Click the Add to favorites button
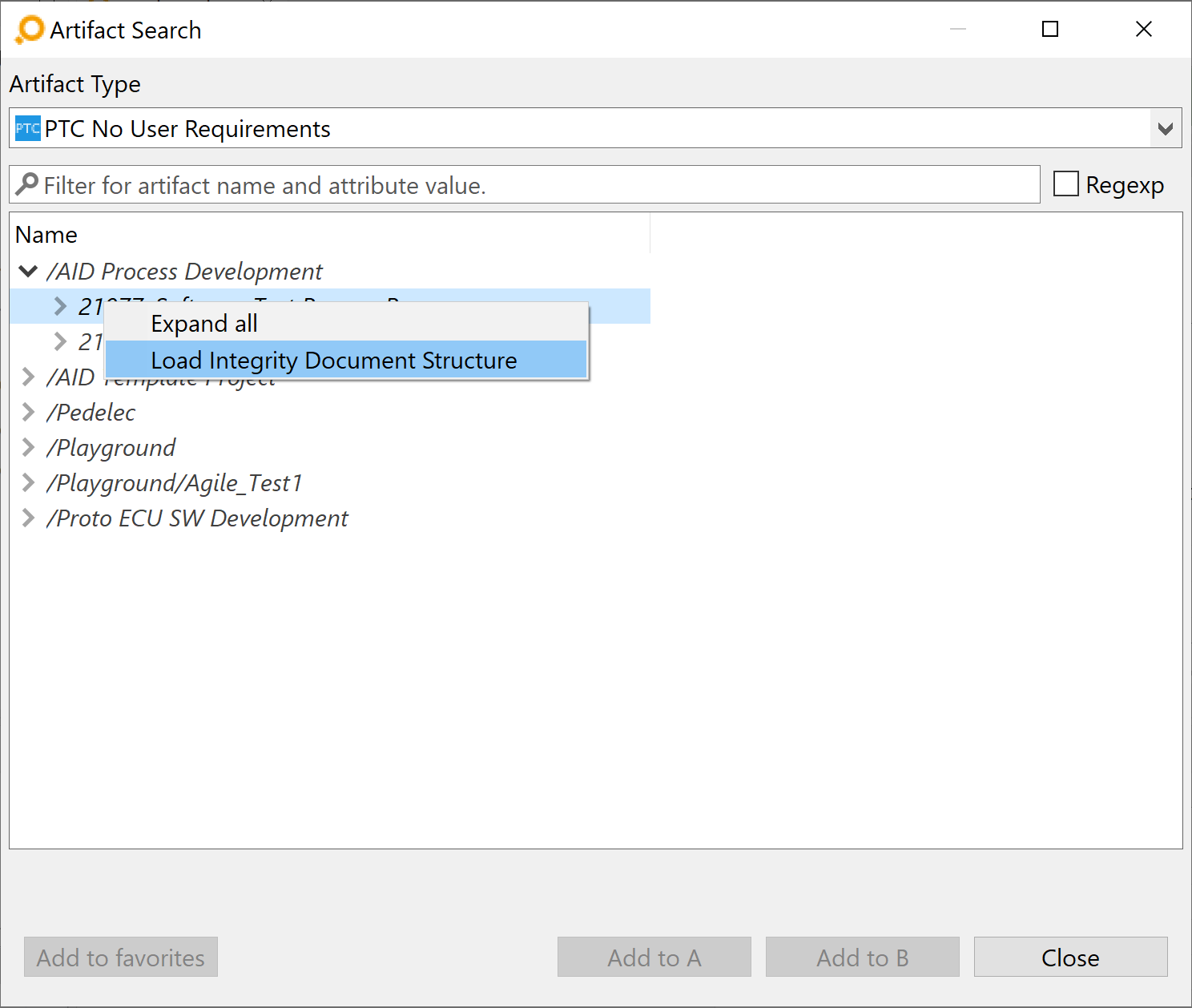 pos(121,957)
